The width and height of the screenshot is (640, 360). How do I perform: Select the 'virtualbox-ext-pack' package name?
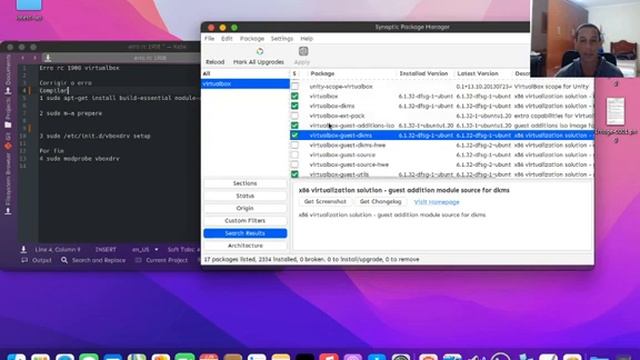click(x=337, y=116)
